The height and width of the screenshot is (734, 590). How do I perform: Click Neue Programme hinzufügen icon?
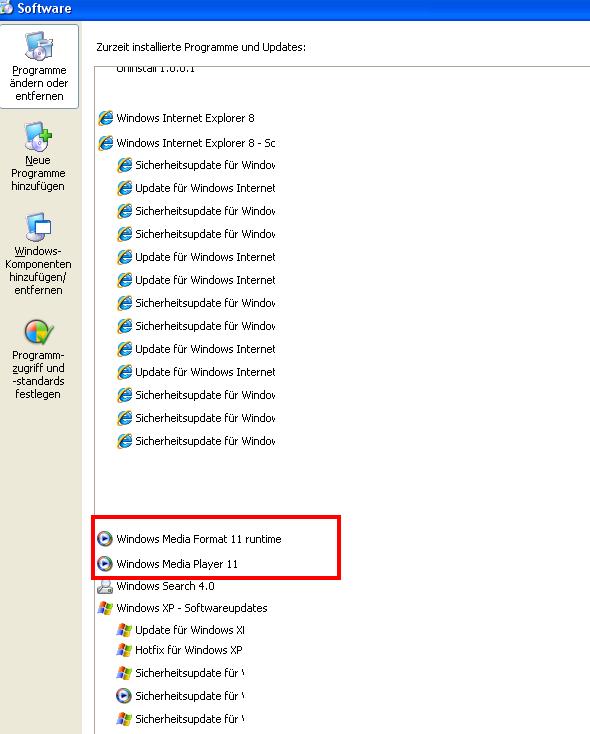click(38, 136)
